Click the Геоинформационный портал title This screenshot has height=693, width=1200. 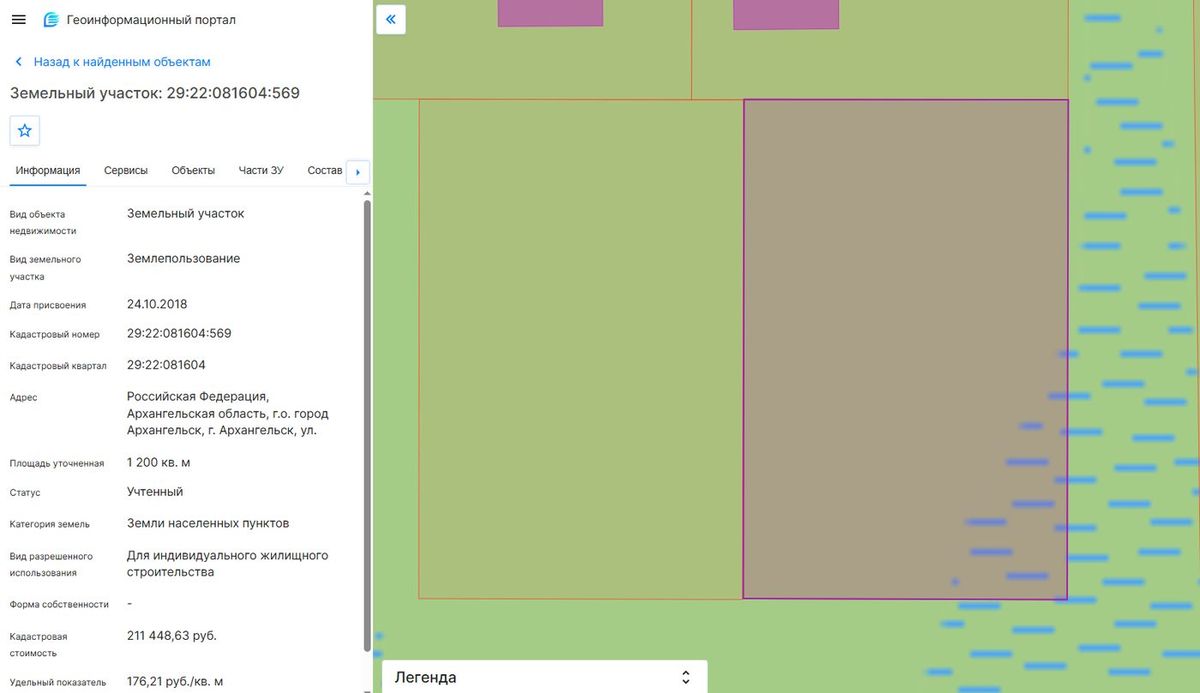pos(152,20)
